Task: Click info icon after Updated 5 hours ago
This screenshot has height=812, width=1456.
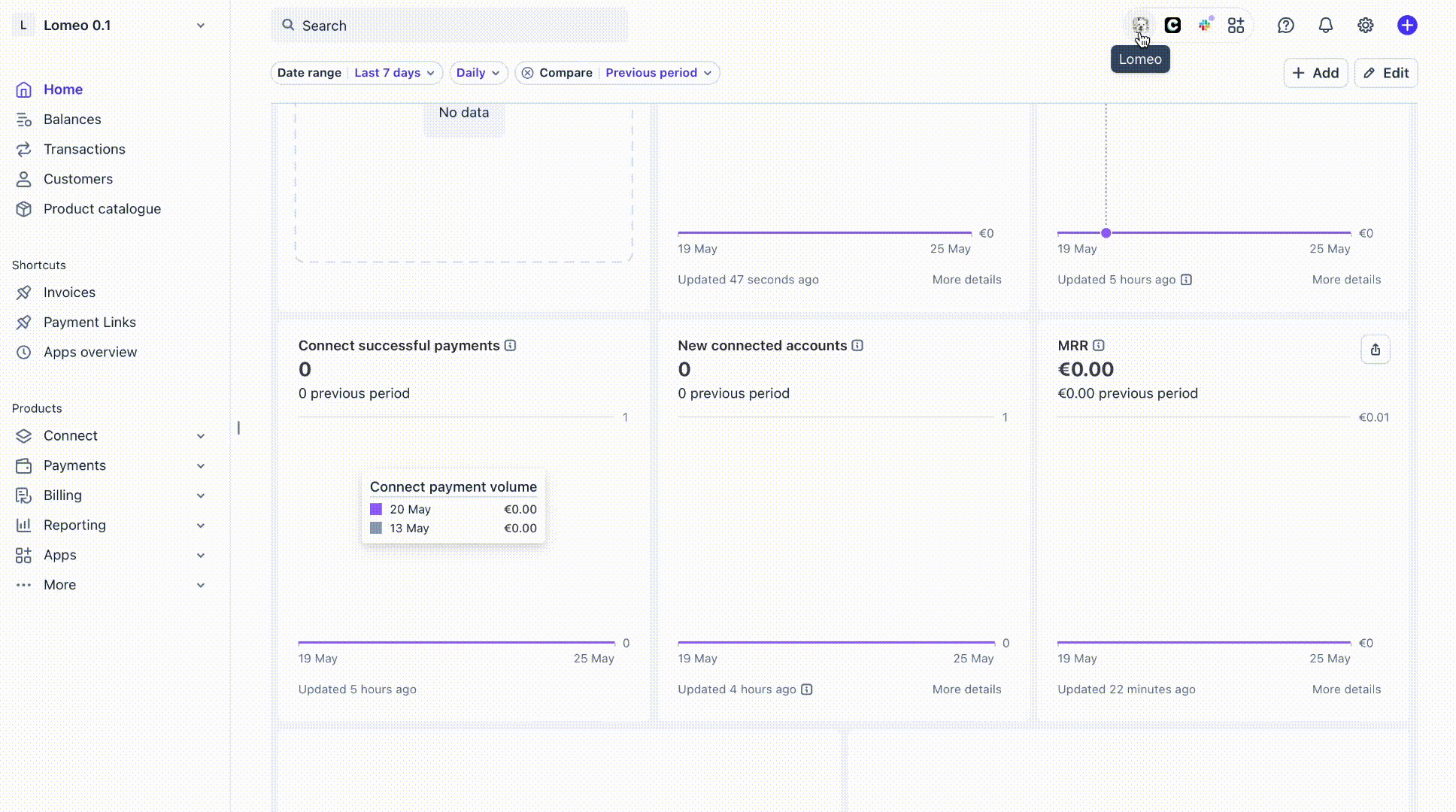Action: [1186, 280]
